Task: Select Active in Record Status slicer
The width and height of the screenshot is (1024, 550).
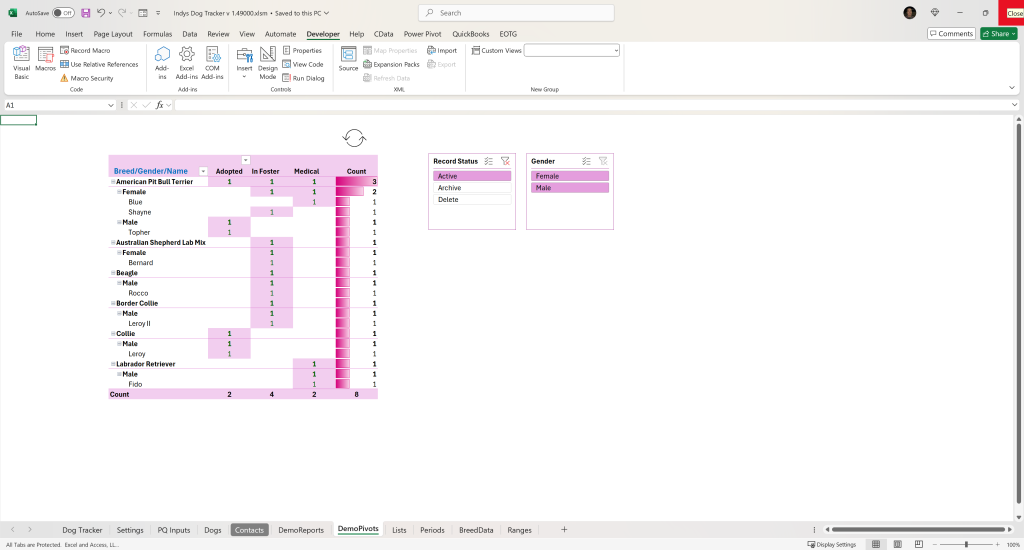Action: pyautogui.click(x=472, y=176)
